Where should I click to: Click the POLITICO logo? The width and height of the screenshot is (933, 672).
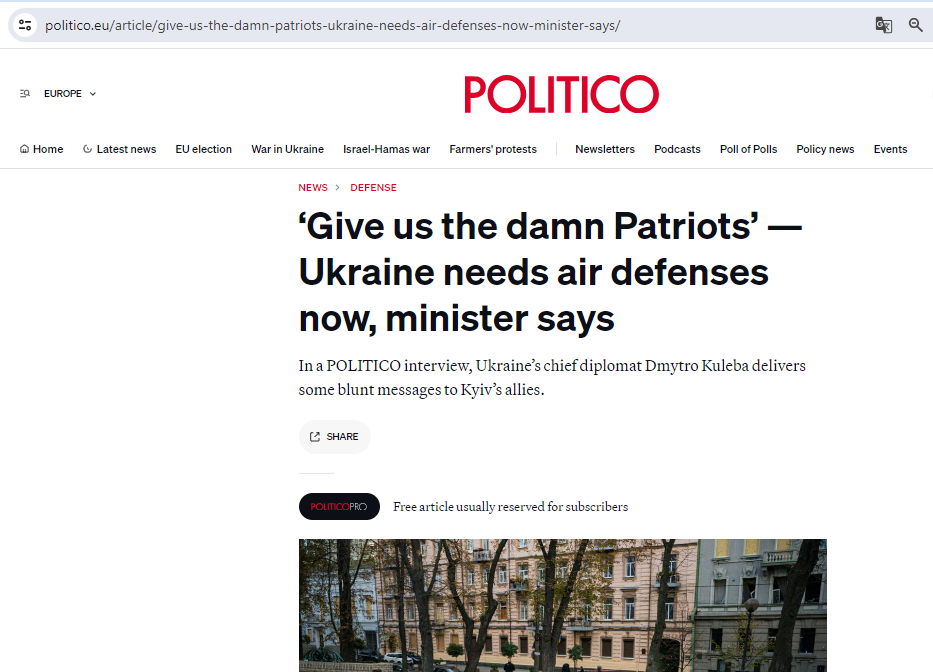tap(561, 94)
